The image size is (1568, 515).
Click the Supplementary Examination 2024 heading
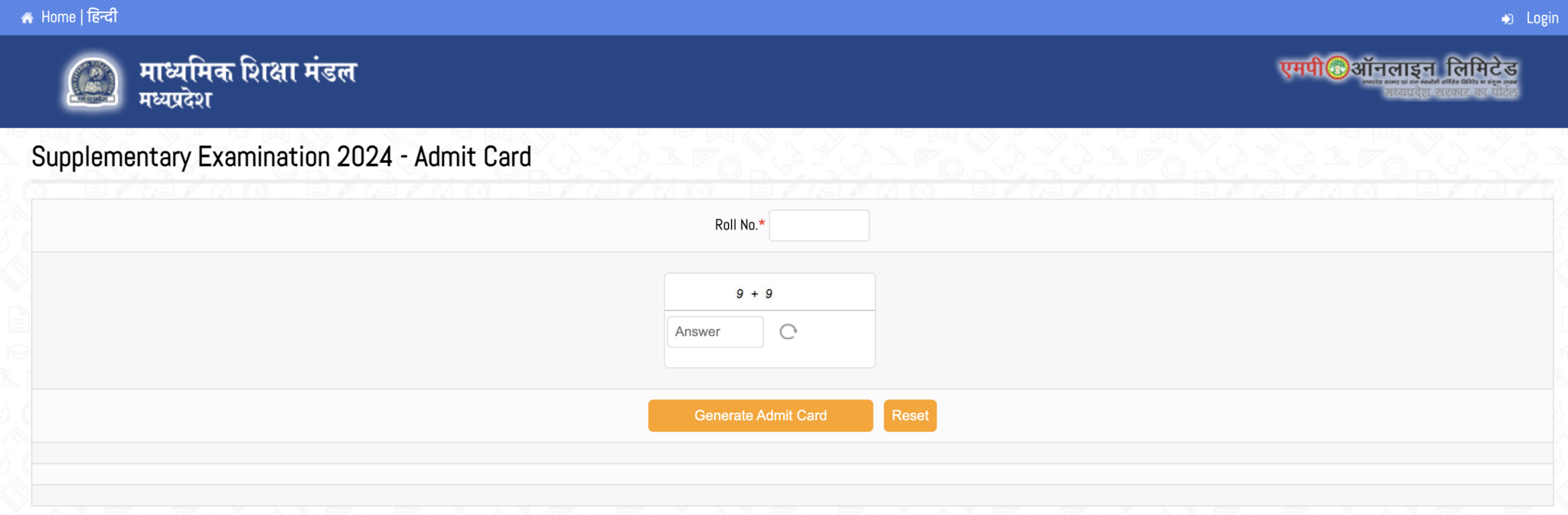[280, 156]
